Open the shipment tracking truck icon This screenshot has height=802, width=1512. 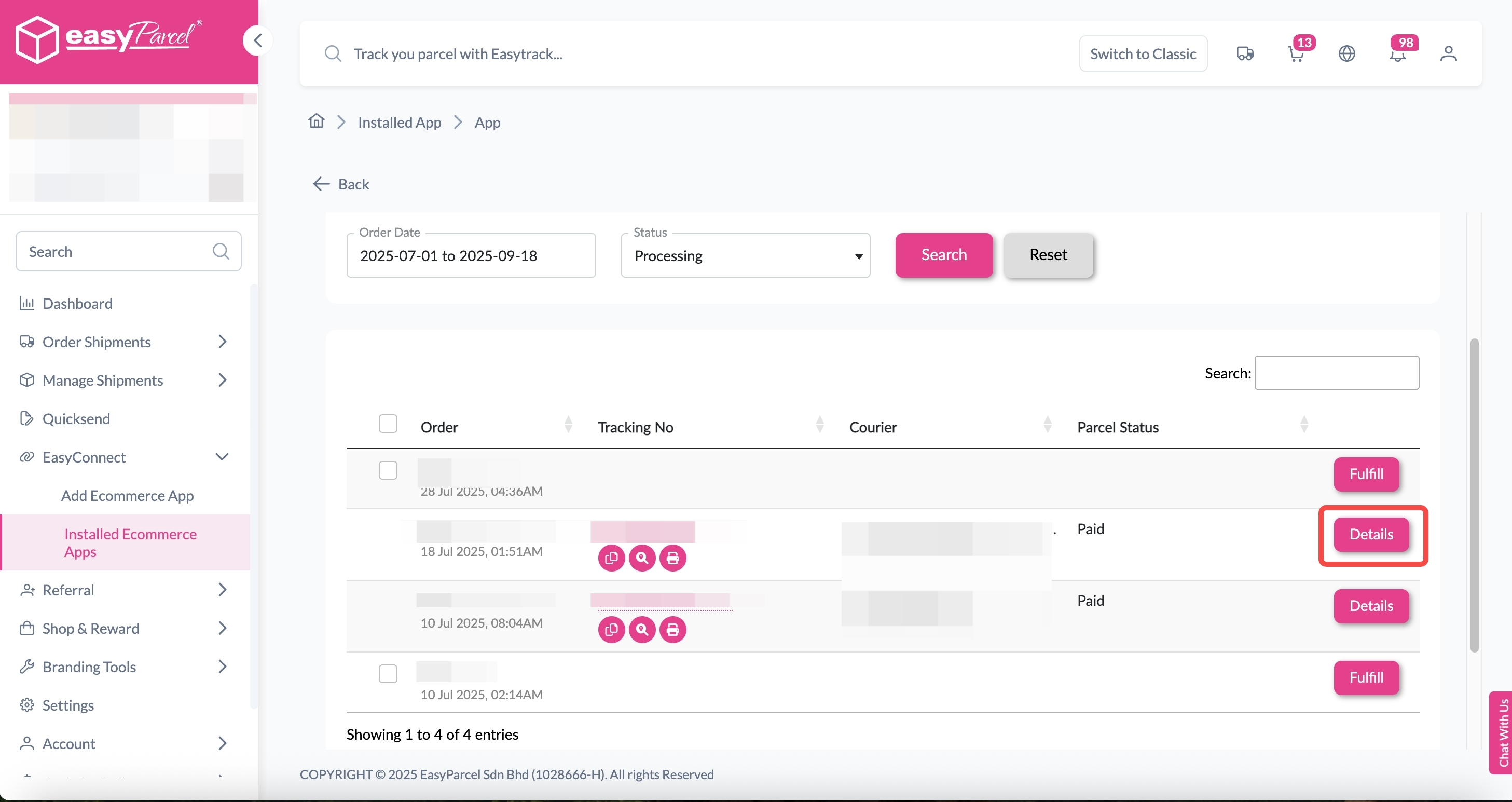tap(1245, 53)
